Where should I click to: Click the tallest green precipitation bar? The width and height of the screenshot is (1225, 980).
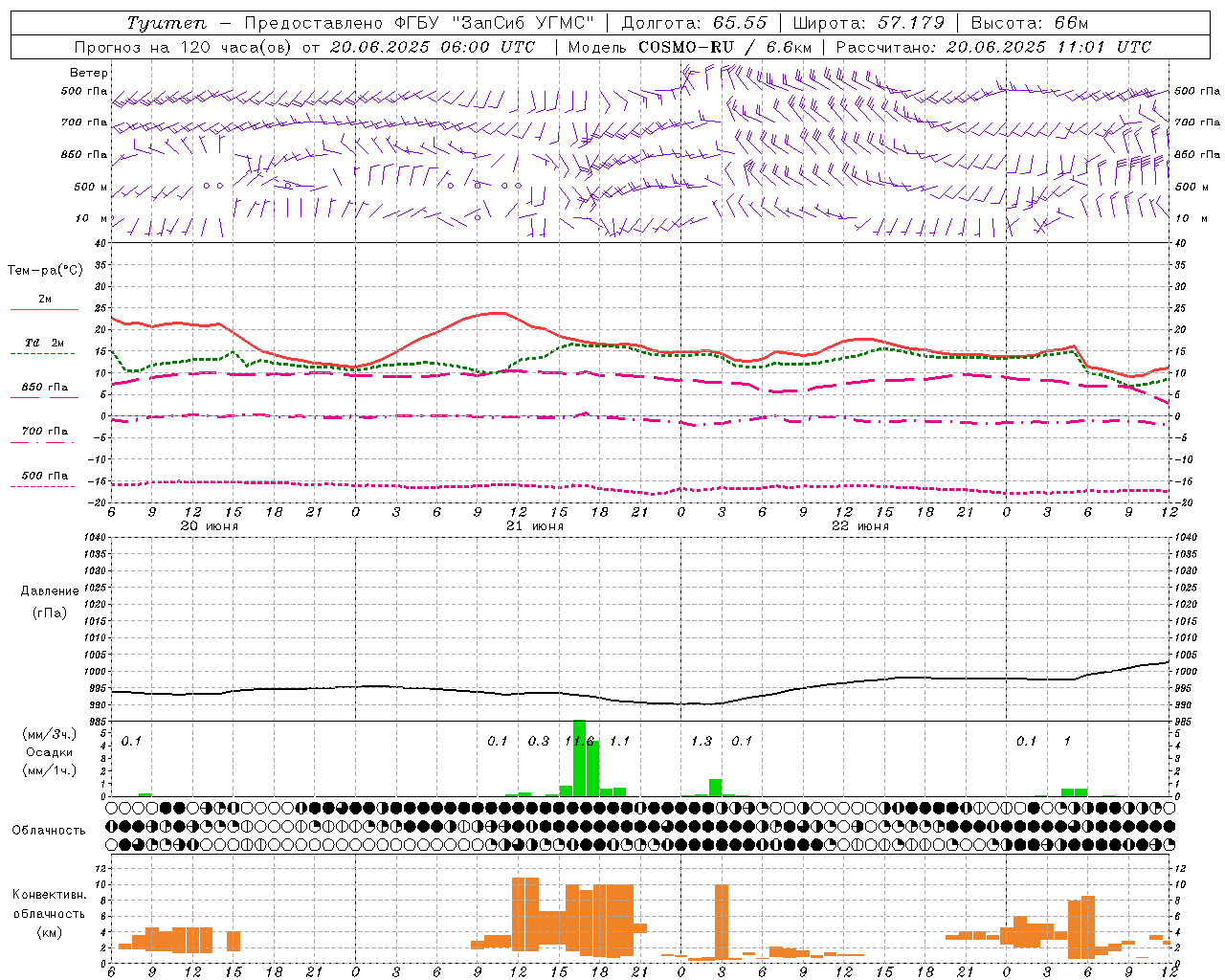[579, 758]
